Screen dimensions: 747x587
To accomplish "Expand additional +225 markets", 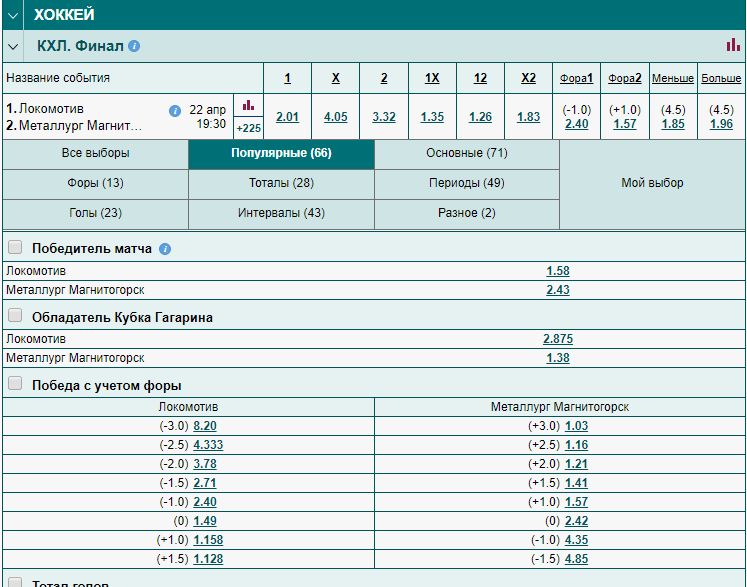I will tap(248, 128).
